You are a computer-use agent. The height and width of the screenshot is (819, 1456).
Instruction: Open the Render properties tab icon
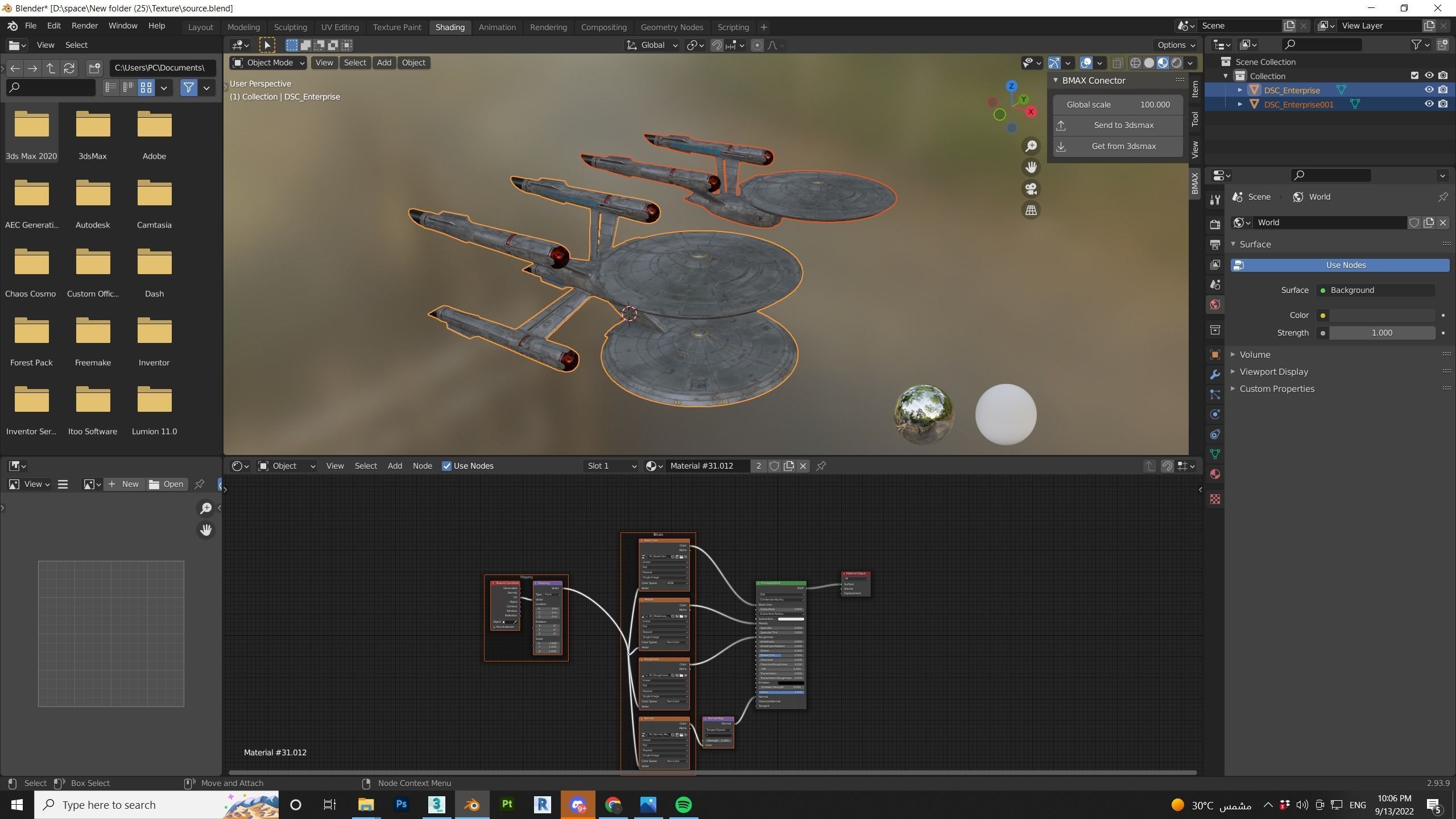(x=1215, y=224)
